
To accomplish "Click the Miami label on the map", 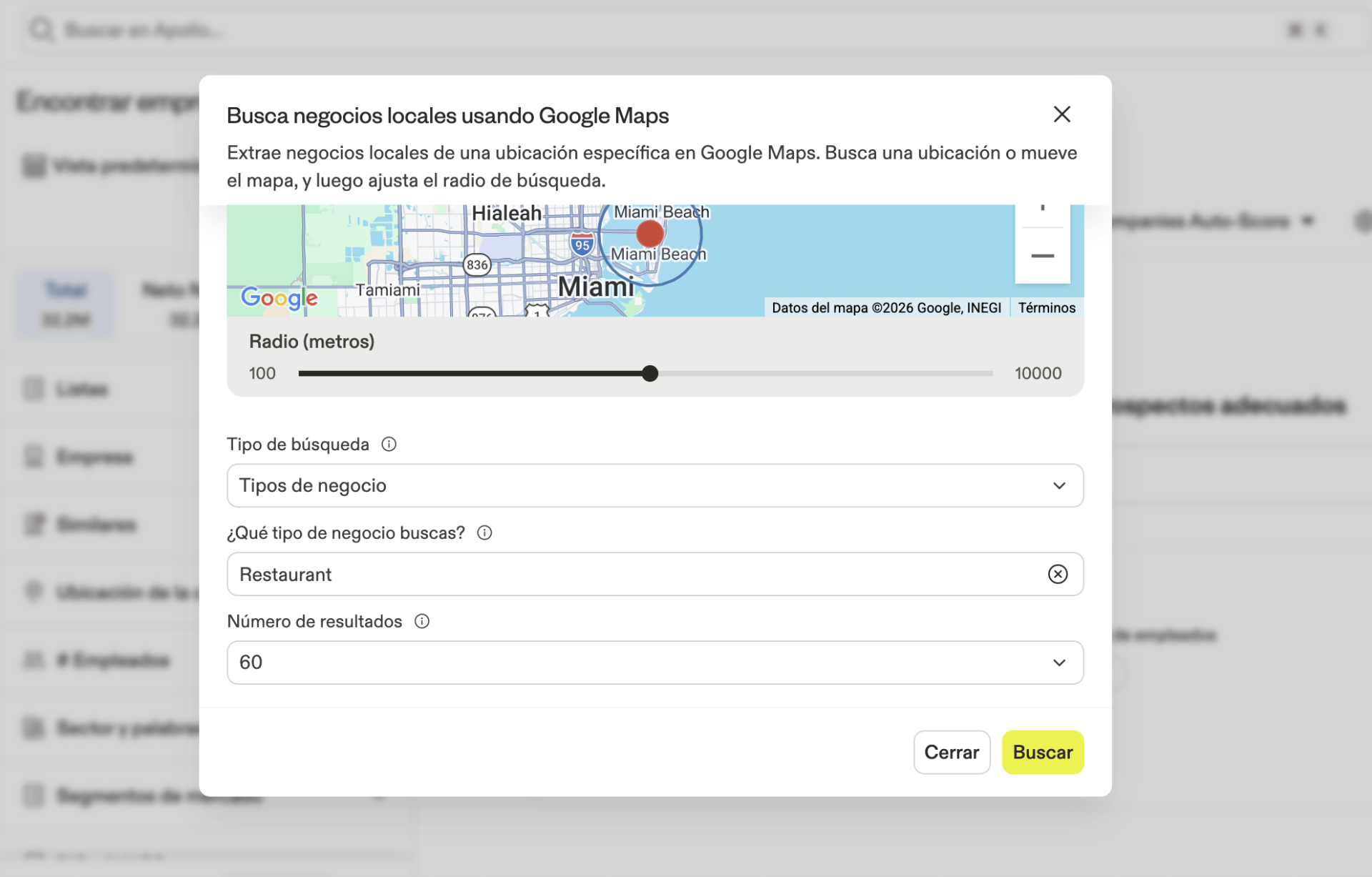I will (595, 287).
